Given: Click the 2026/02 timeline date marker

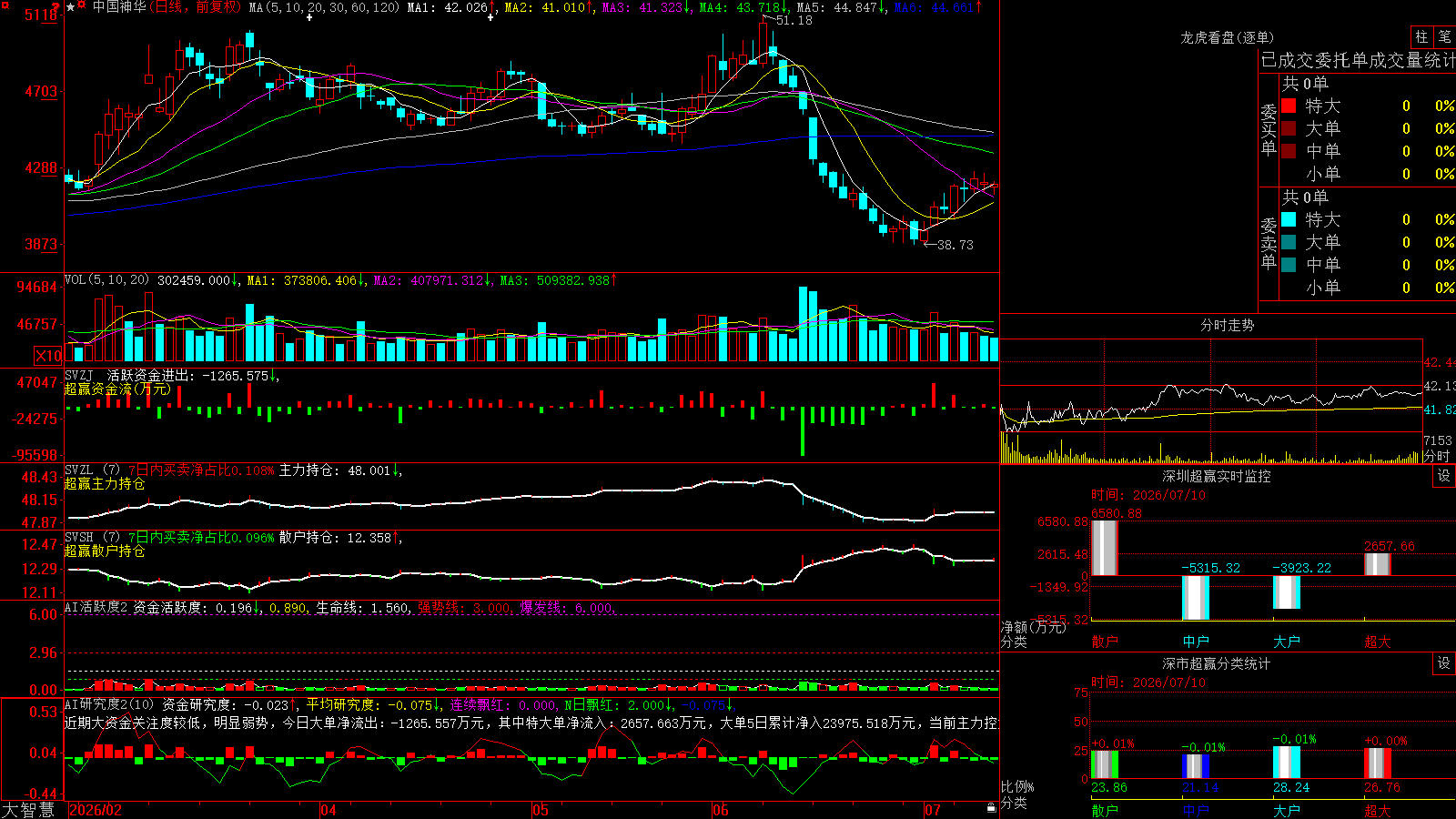Looking at the screenshot, I should [96, 810].
